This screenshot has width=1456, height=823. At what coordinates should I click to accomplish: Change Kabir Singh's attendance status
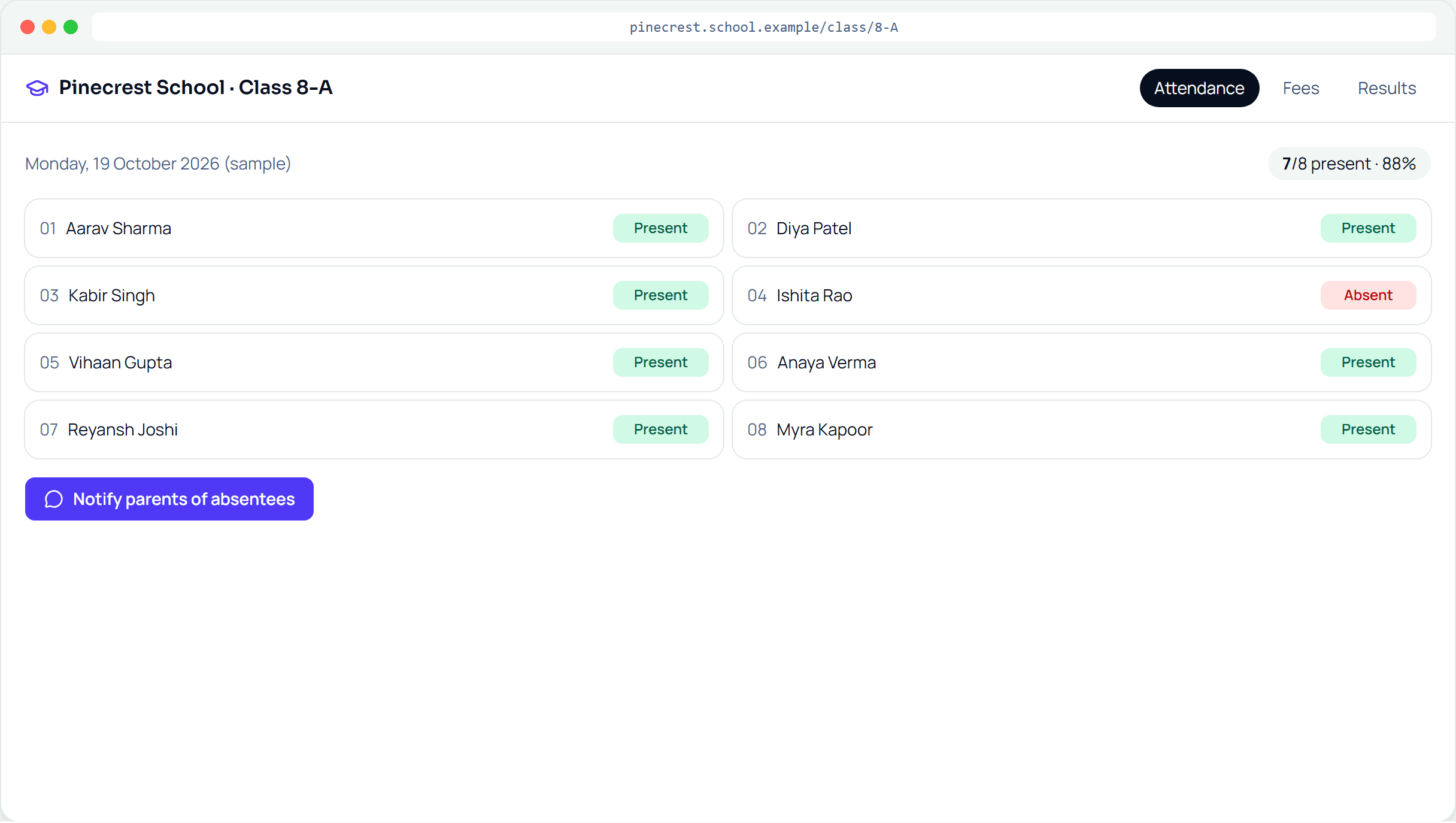[x=660, y=295]
